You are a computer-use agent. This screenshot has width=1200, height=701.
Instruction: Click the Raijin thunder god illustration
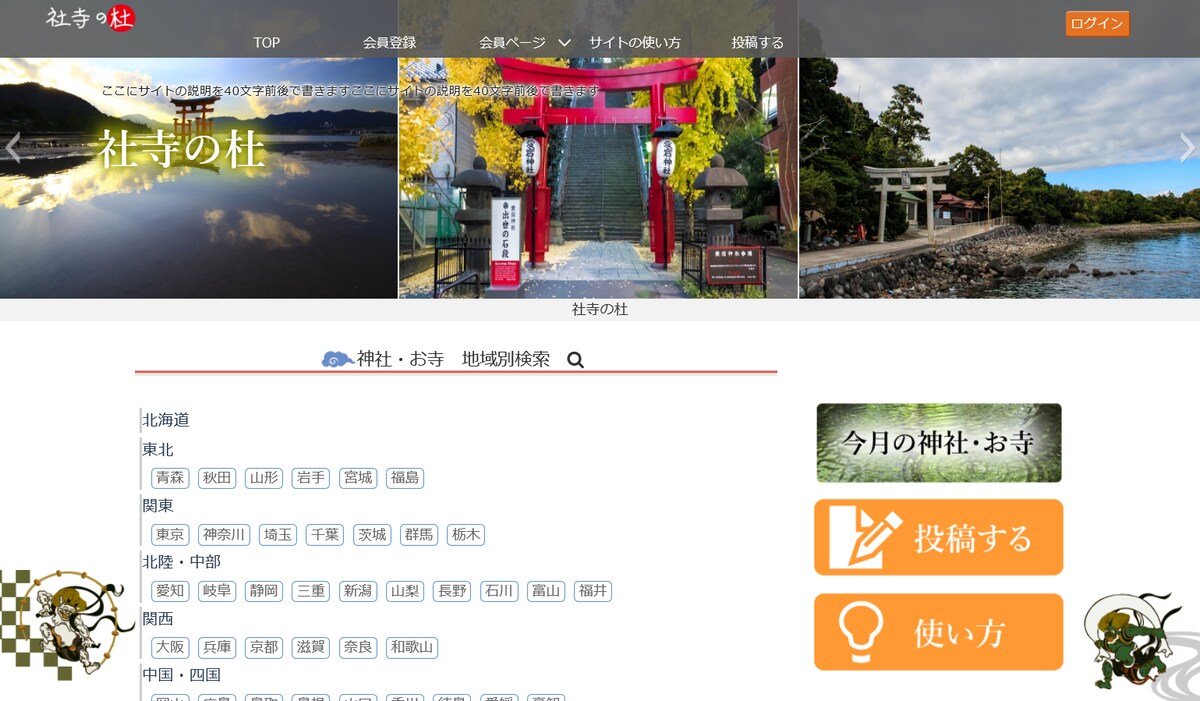tap(67, 624)
